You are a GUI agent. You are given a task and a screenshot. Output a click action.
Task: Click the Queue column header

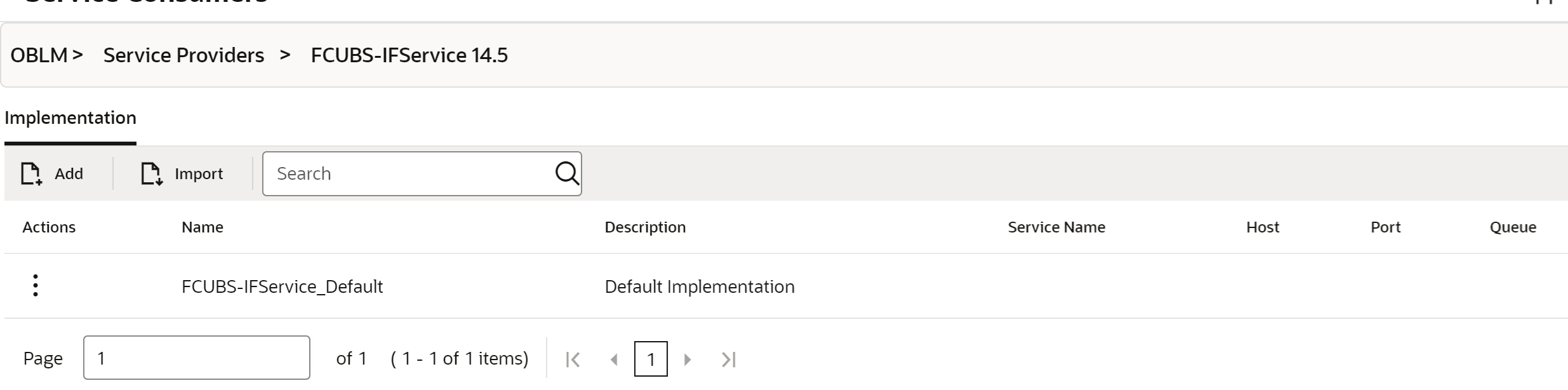[x=1513, y=227]
